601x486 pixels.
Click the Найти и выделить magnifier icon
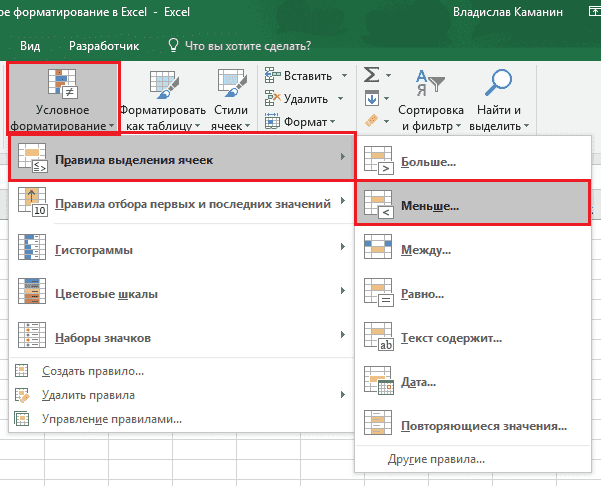pyautogui.click(x=498, y=82)
